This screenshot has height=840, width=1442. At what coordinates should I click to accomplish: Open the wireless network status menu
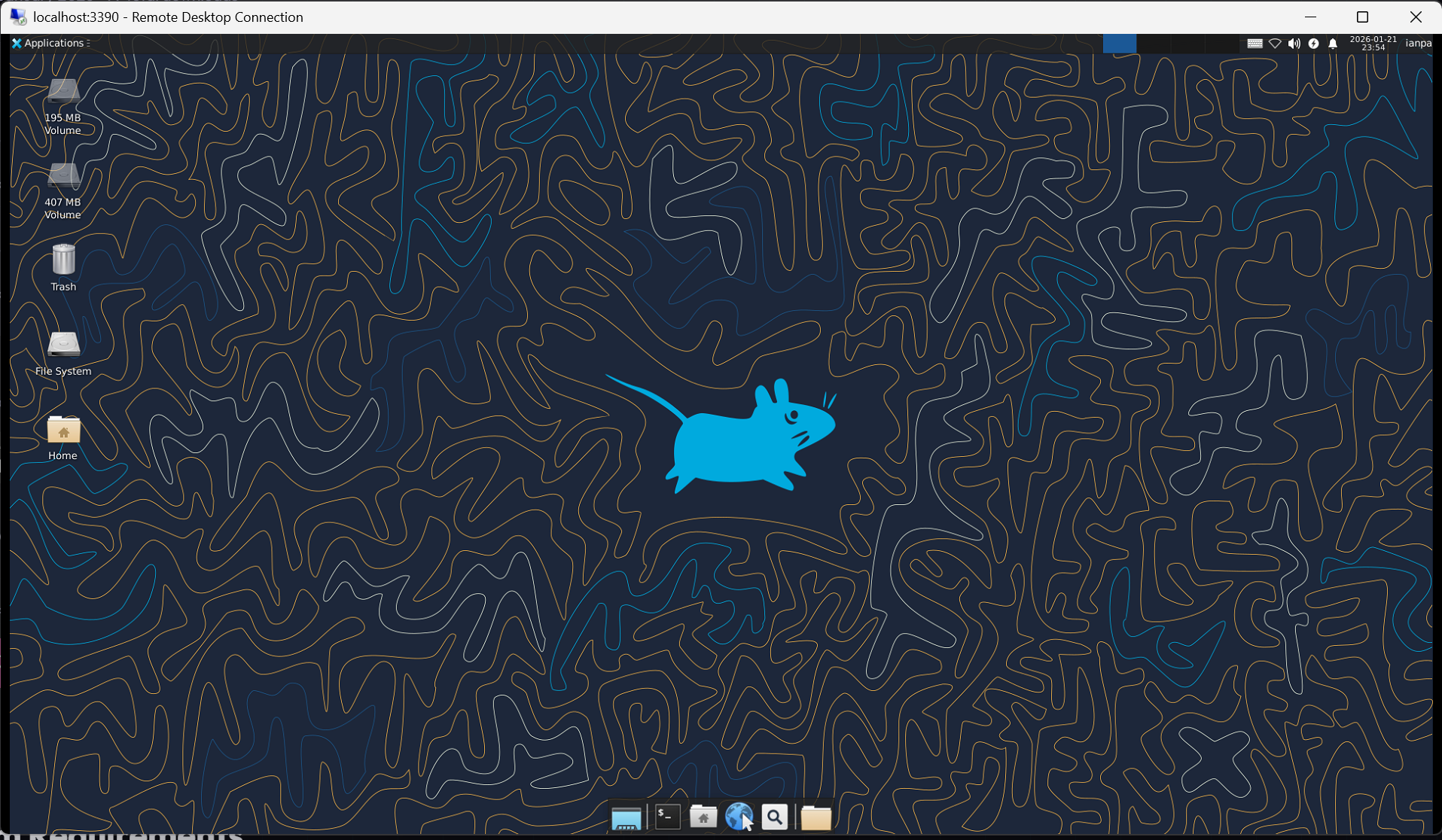tap(1275, 43)
